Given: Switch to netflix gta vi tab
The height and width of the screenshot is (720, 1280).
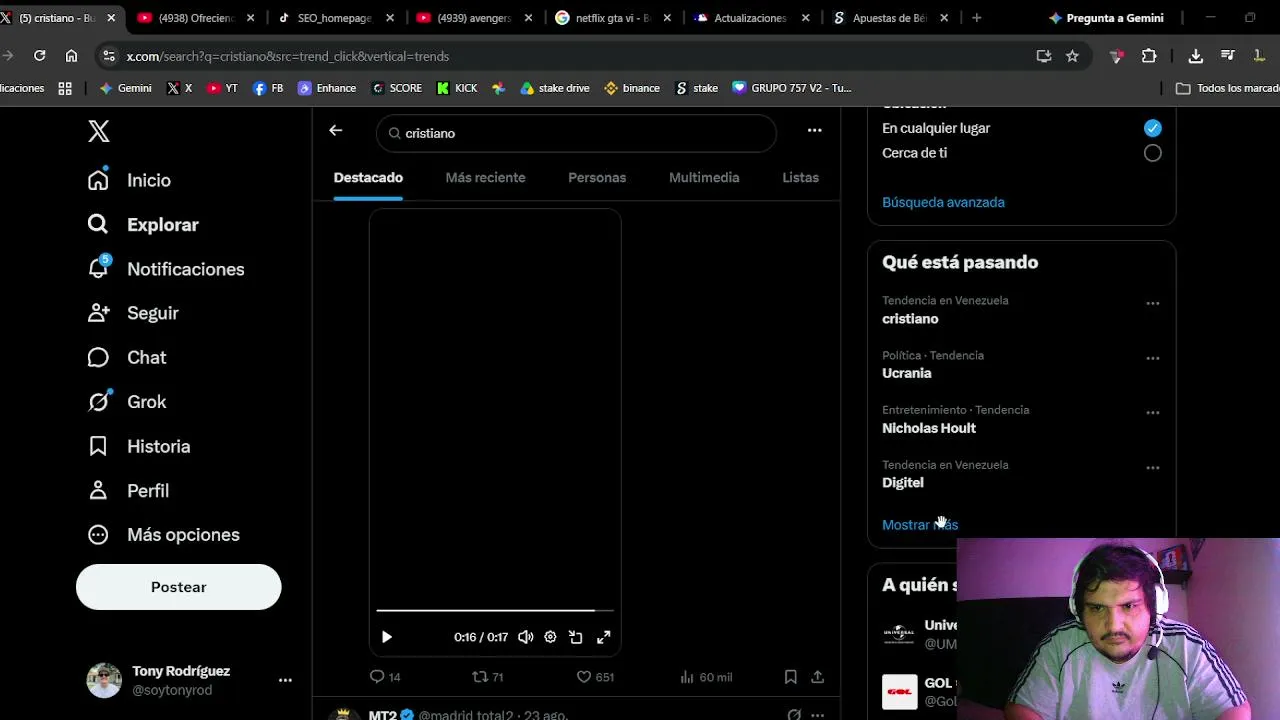Looking at the screenshot, I should pos(612,18).
